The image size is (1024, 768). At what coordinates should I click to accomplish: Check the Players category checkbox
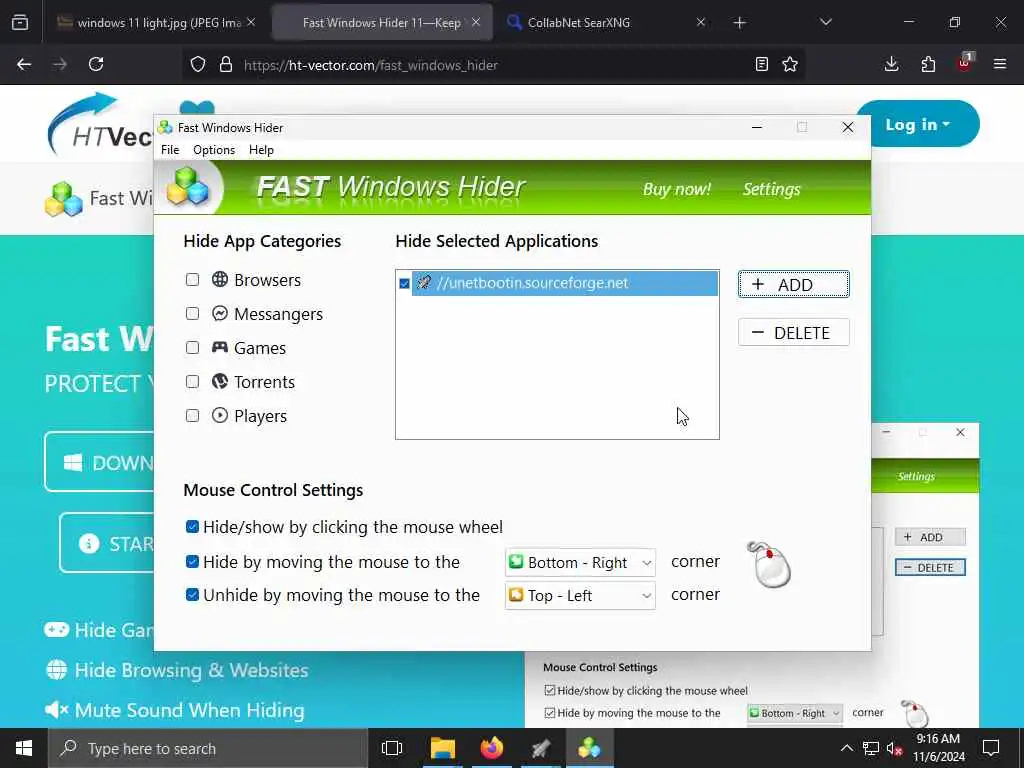click(x=192, y=415)
